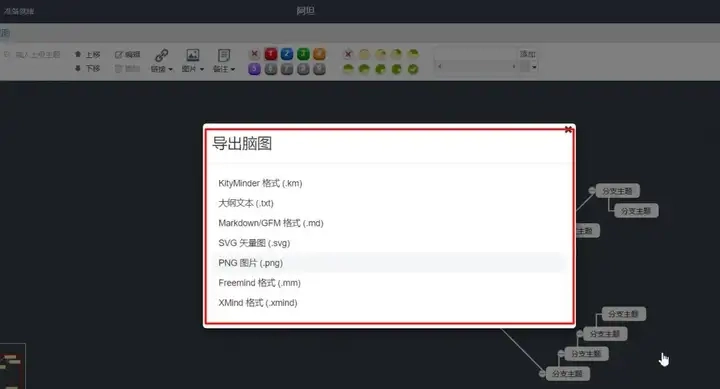Screen dimensions: 720x389
Task: Click 编辑 edit node button
Action: 127,54
